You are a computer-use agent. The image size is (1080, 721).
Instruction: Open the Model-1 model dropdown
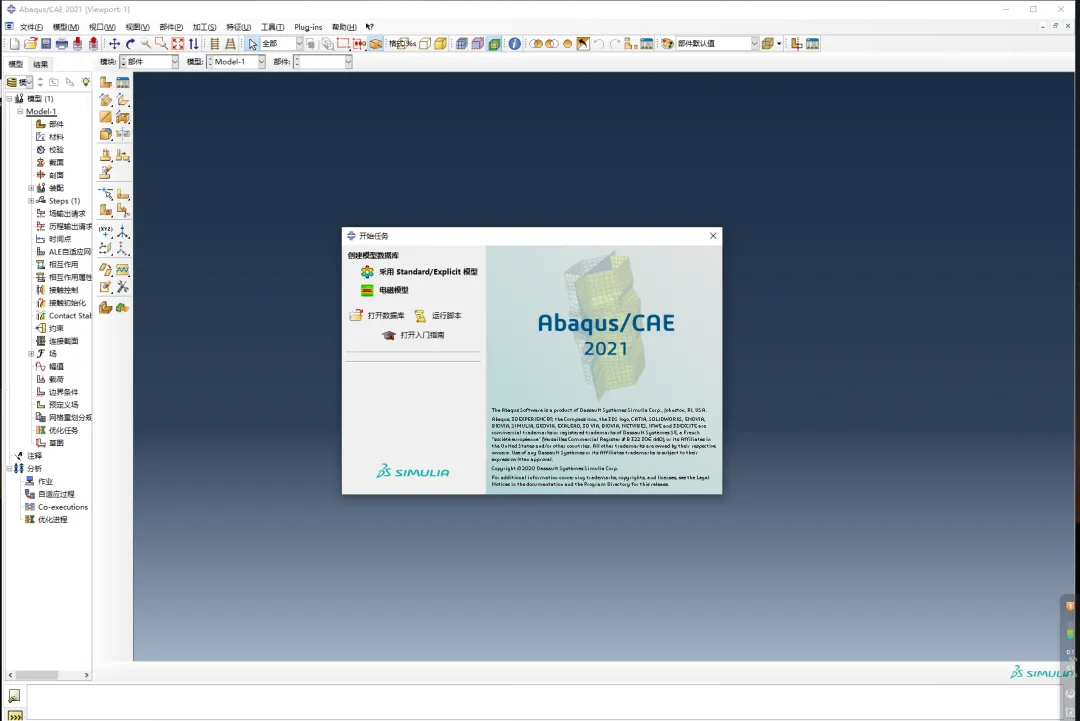(261, 62)
